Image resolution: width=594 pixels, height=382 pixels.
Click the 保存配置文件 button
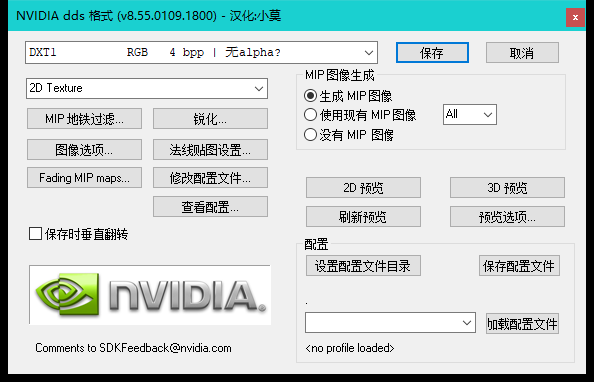pos(519,266)
